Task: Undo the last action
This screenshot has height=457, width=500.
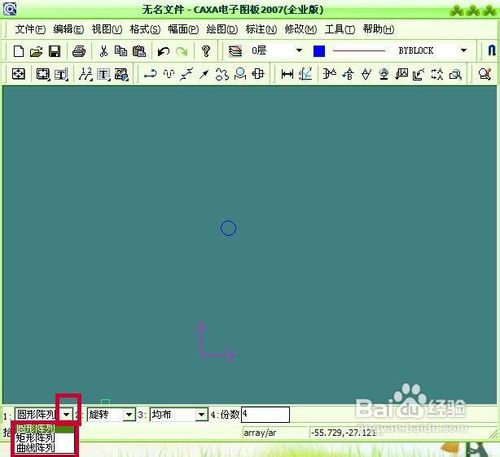Action: pos(163,51)
